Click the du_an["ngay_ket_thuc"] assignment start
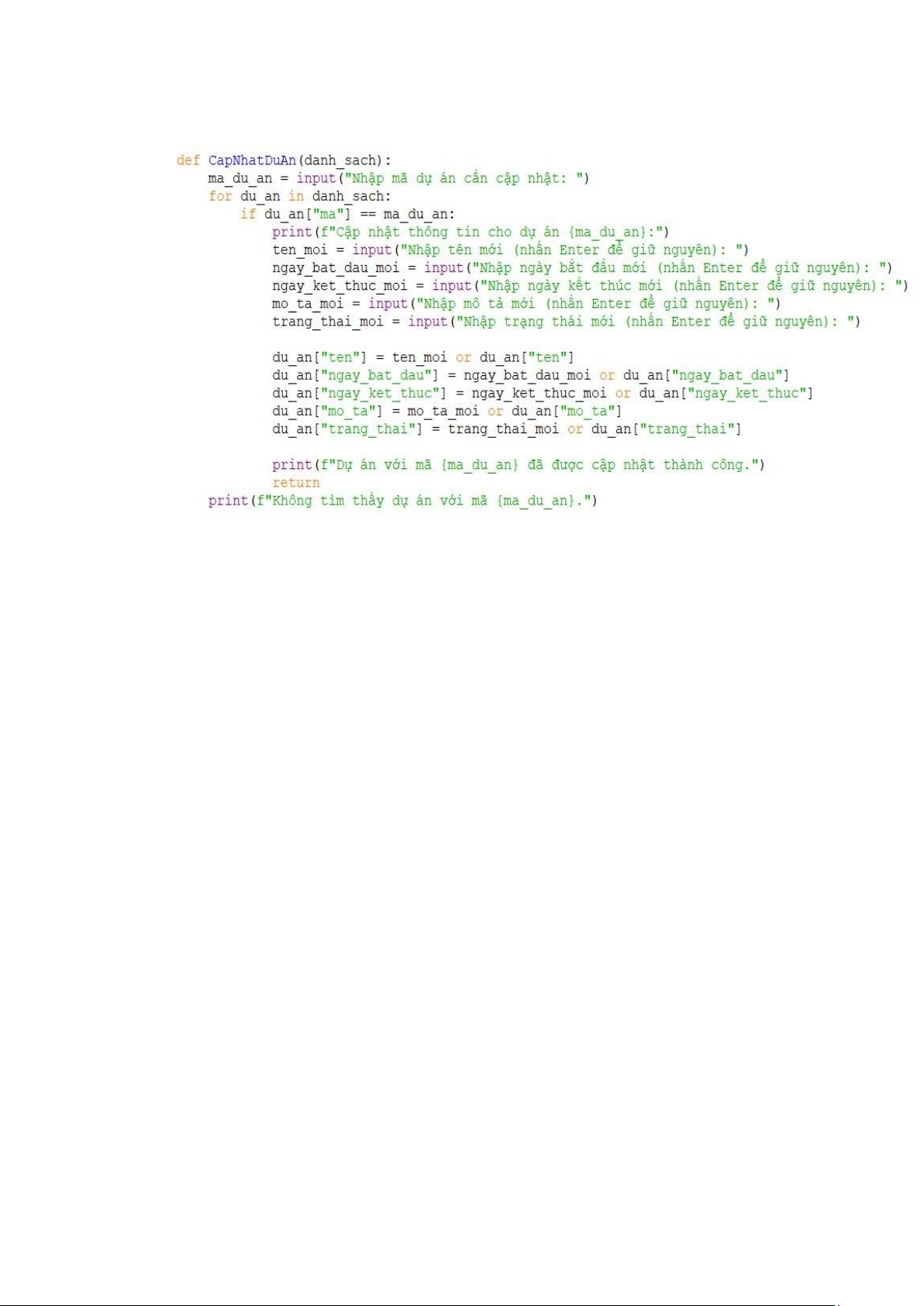This screenshot has height=1306, width=924. tap(359, 393)
